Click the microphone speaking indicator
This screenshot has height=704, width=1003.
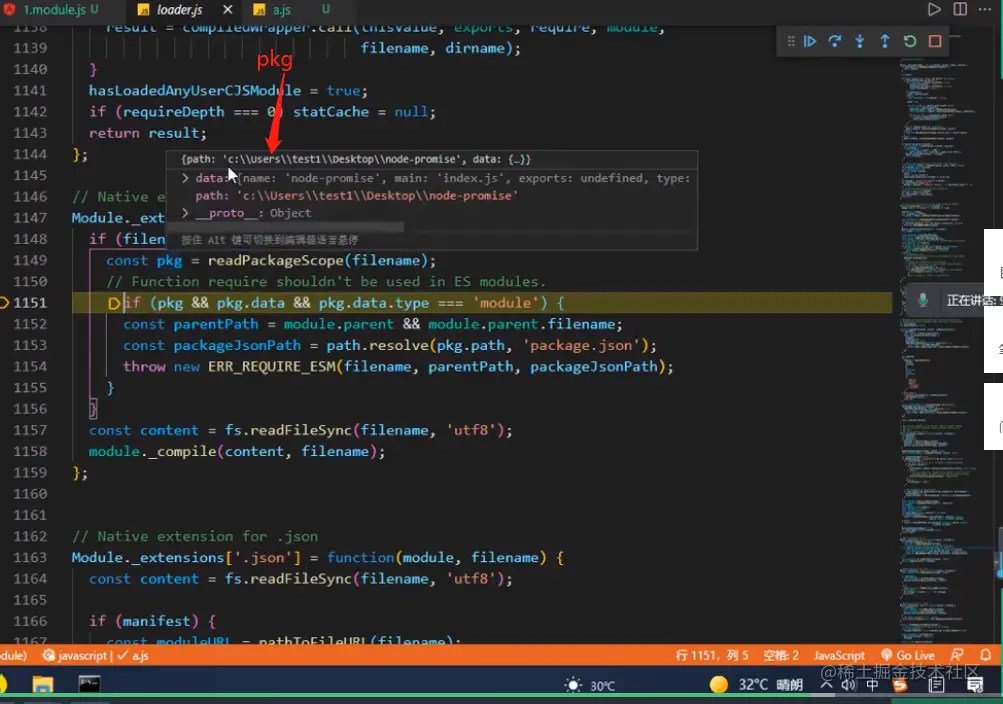coord(922,300)
